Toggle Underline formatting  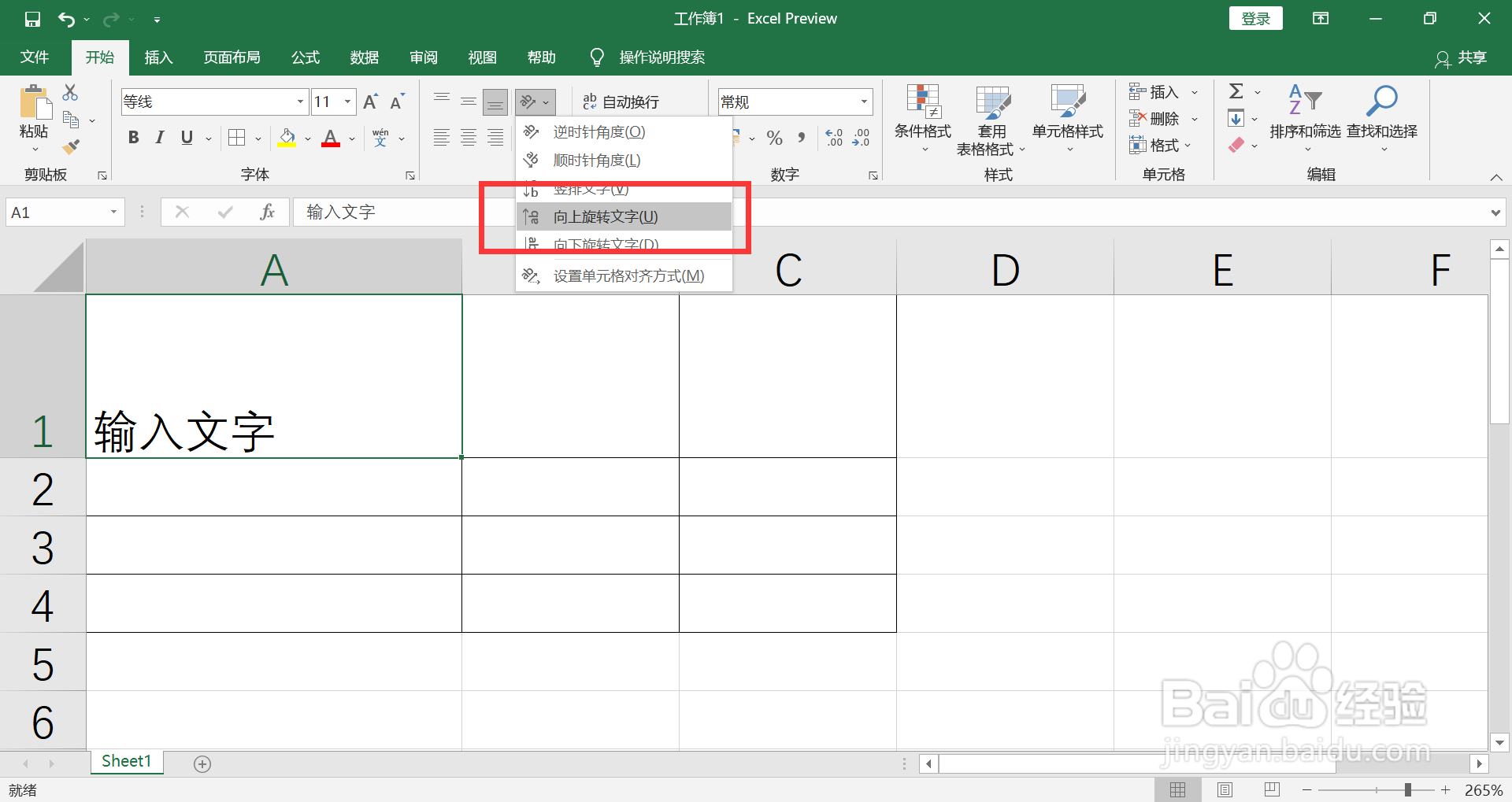[x=187, y=138]
